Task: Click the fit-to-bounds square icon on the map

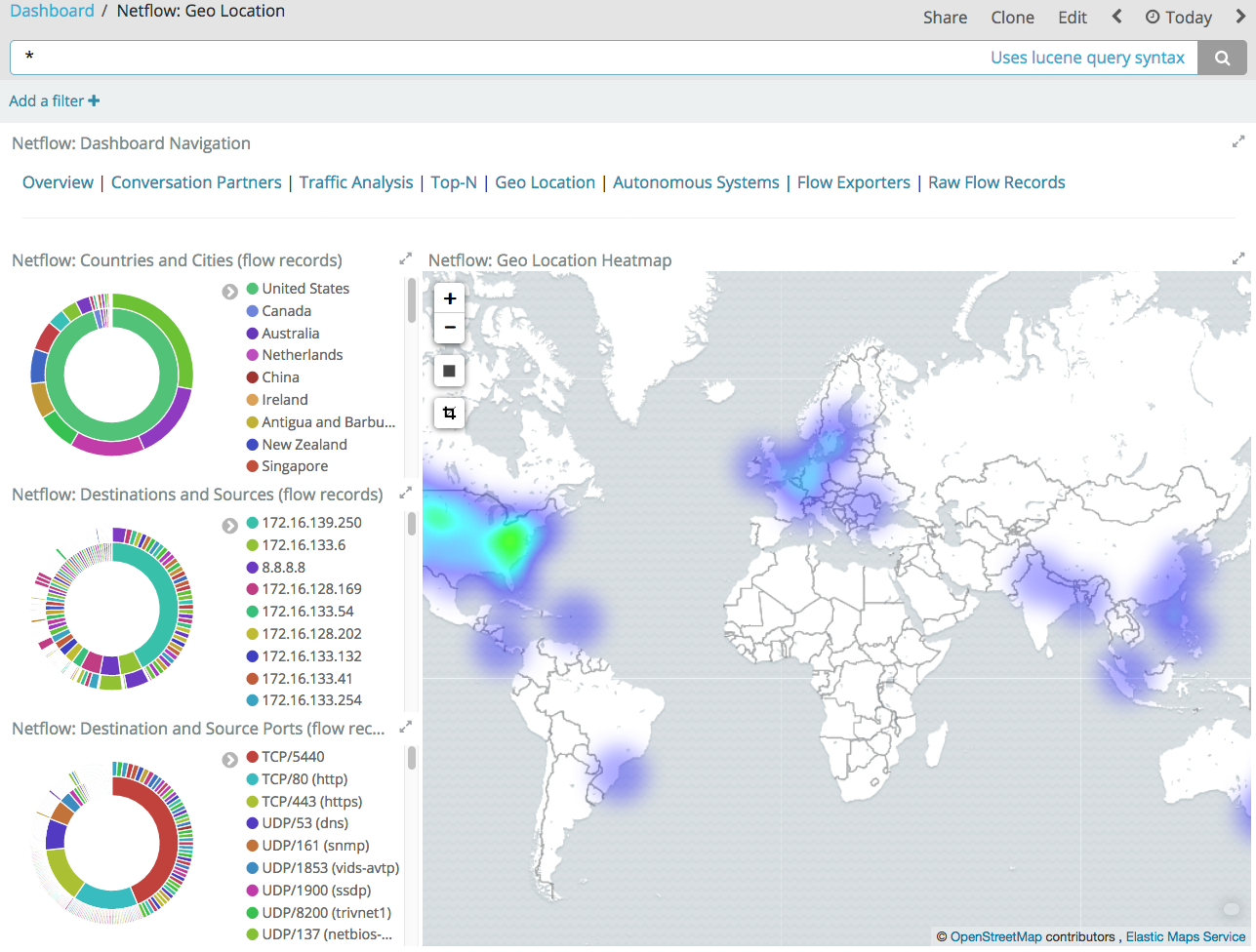Action: tap(449, 371)
